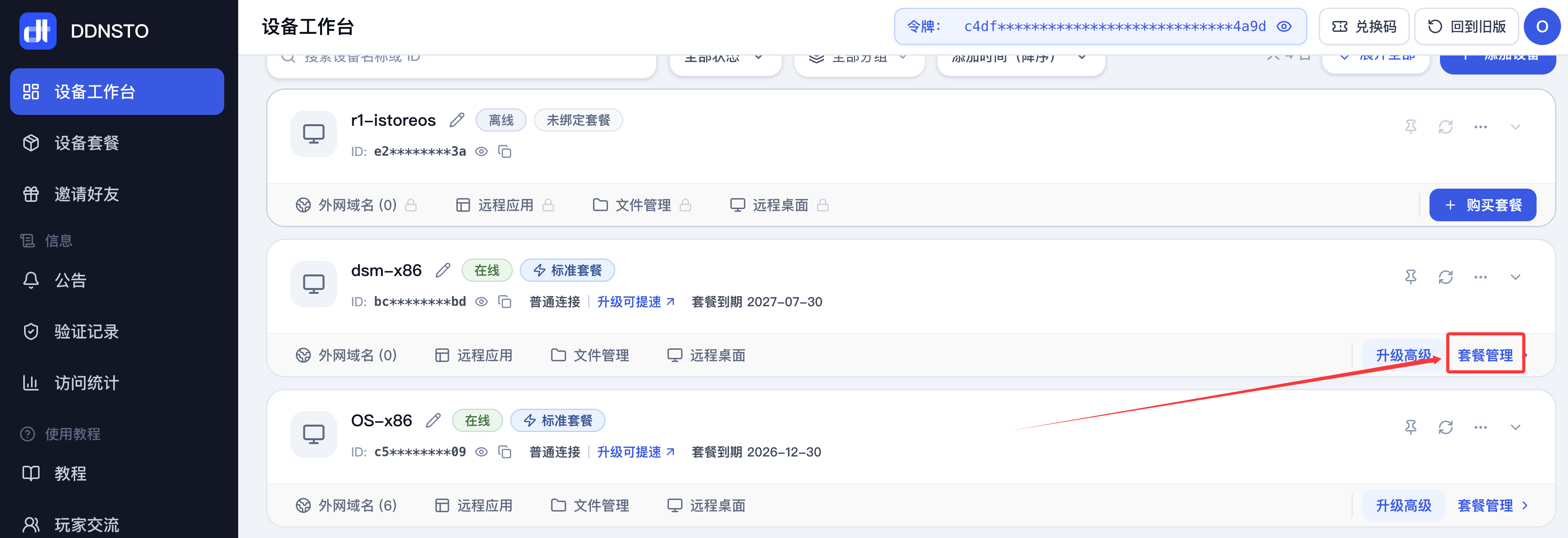Open 玩家交流 in the sidebar
Viewport: 1568px width, 538px height.
(x=117, y=524)
